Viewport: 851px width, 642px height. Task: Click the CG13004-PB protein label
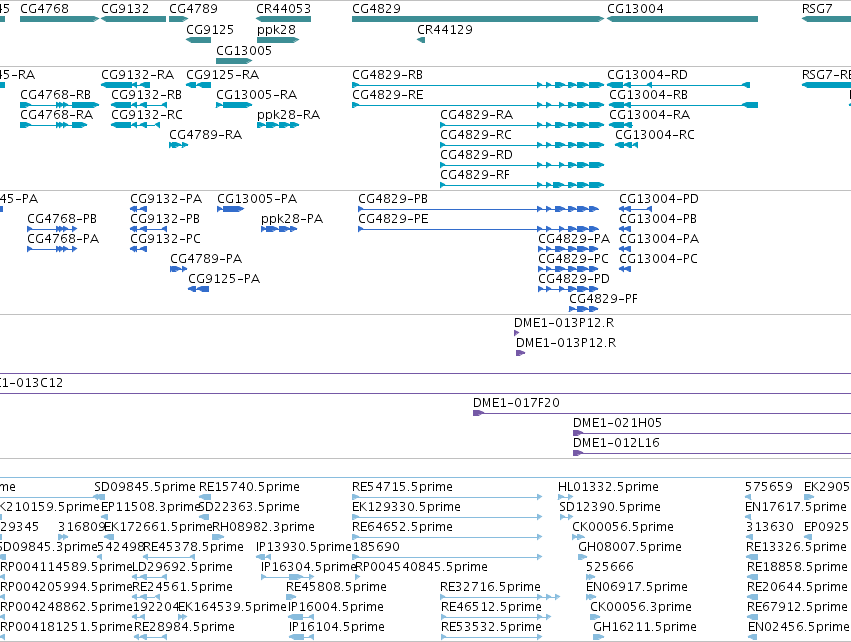(x=658, y=219)
